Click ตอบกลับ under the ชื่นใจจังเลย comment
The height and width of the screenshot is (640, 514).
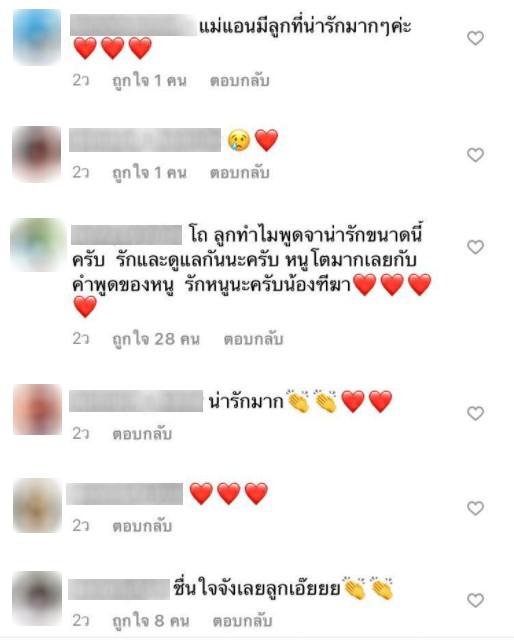point(242,621)
